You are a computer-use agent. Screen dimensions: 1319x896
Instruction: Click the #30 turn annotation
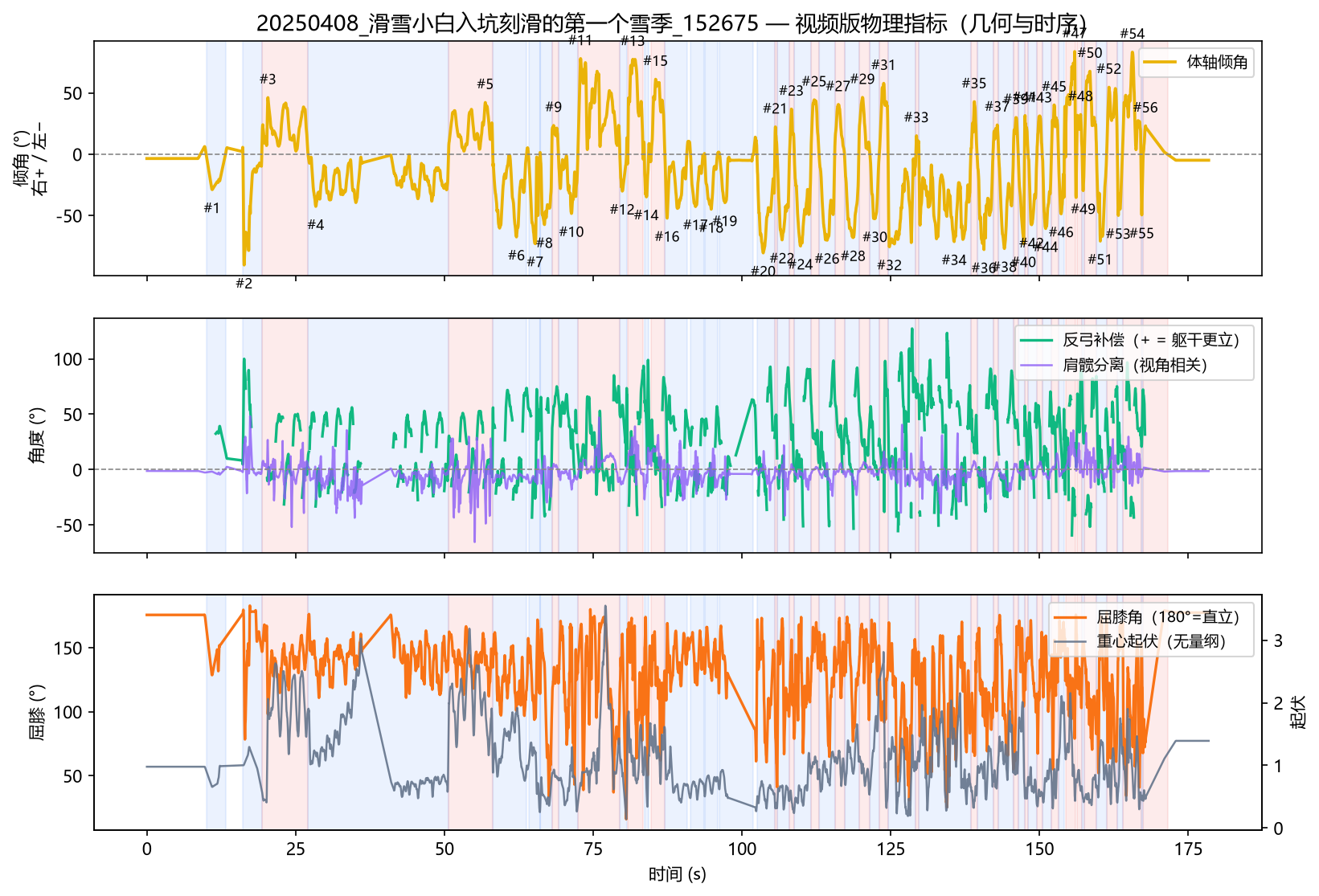(x=875, y=237)
